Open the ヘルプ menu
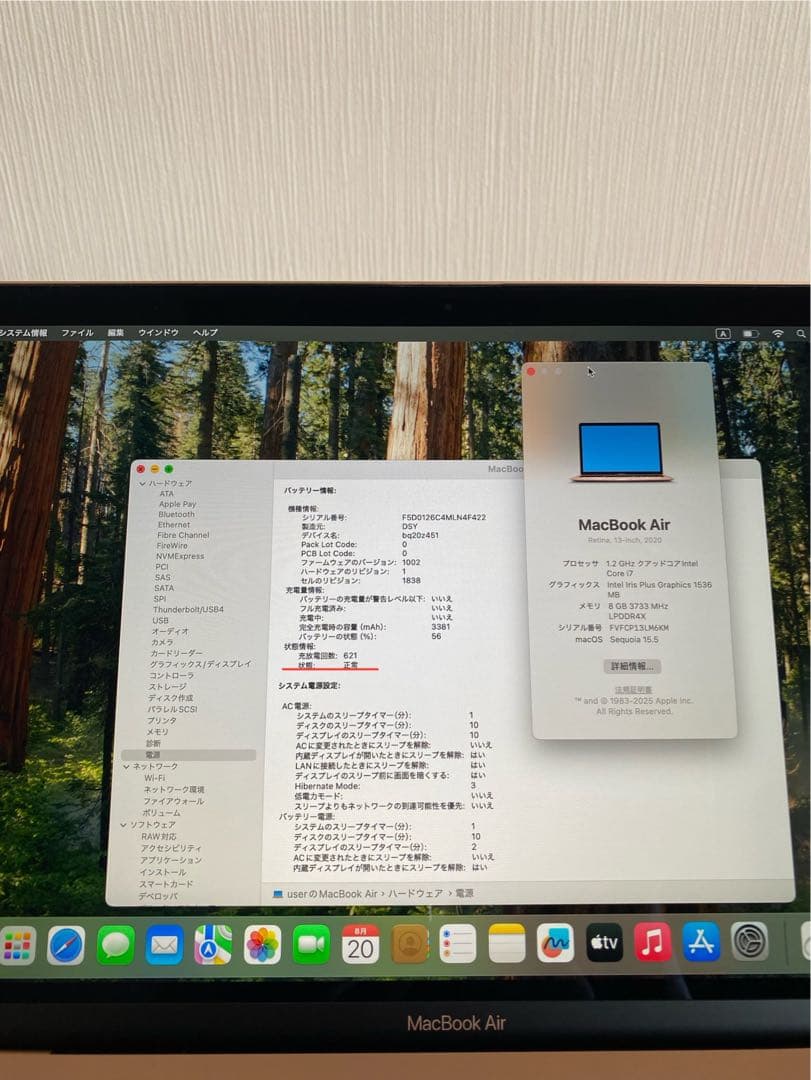Screen dimensions: 811x1080 [x=205, y=333]
